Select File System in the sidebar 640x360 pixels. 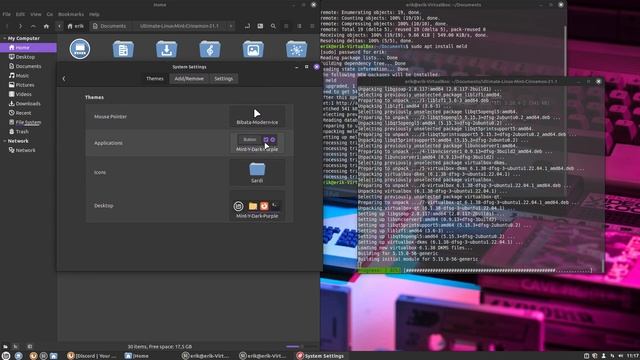tap(28, 122)
